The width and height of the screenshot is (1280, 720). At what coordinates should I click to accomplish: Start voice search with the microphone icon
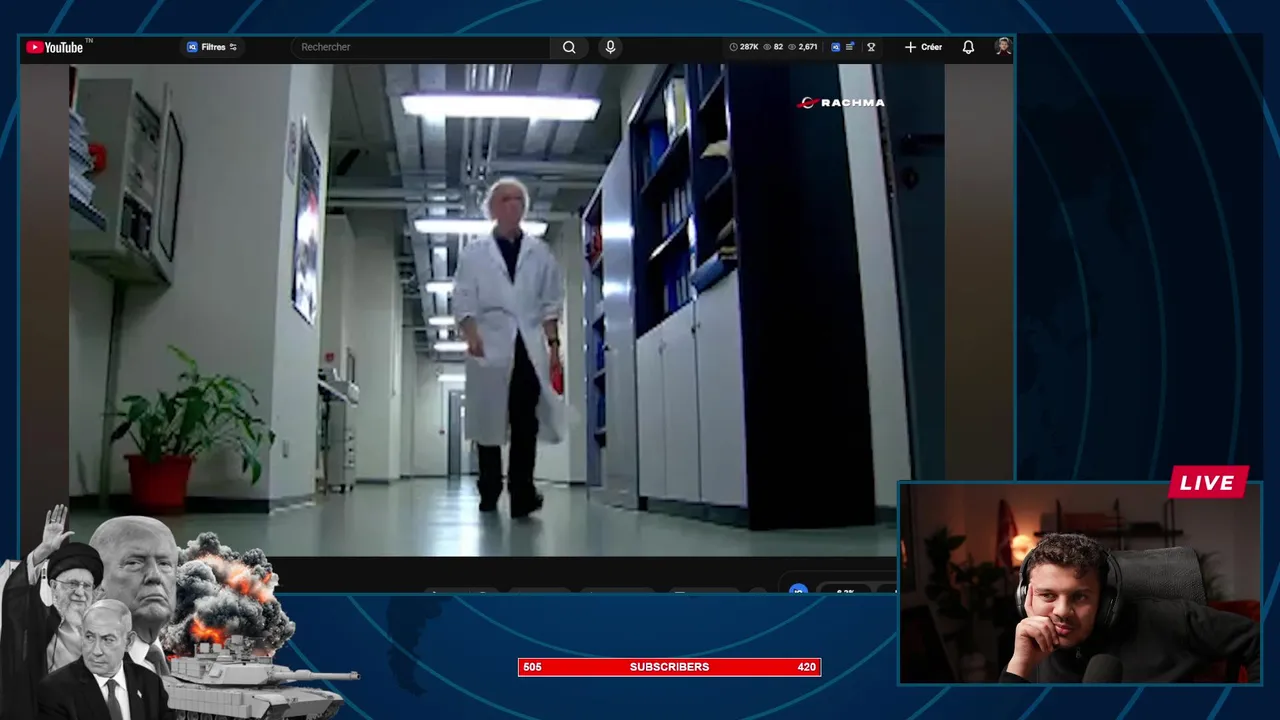click(x=610, y=47)
